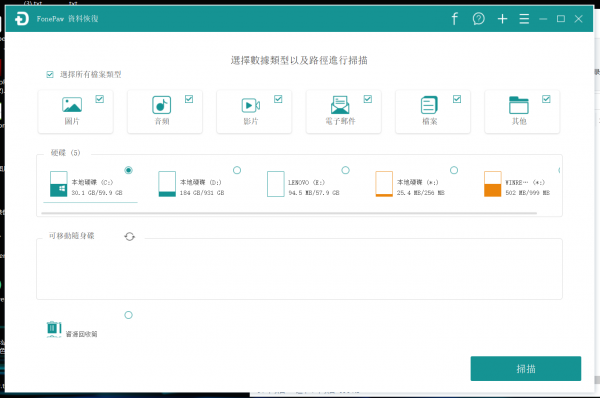This screenshot has height=398, width=600.
Task: Select the local disk D: radio button
Action: pyautogui.click(x=237, y=170)
